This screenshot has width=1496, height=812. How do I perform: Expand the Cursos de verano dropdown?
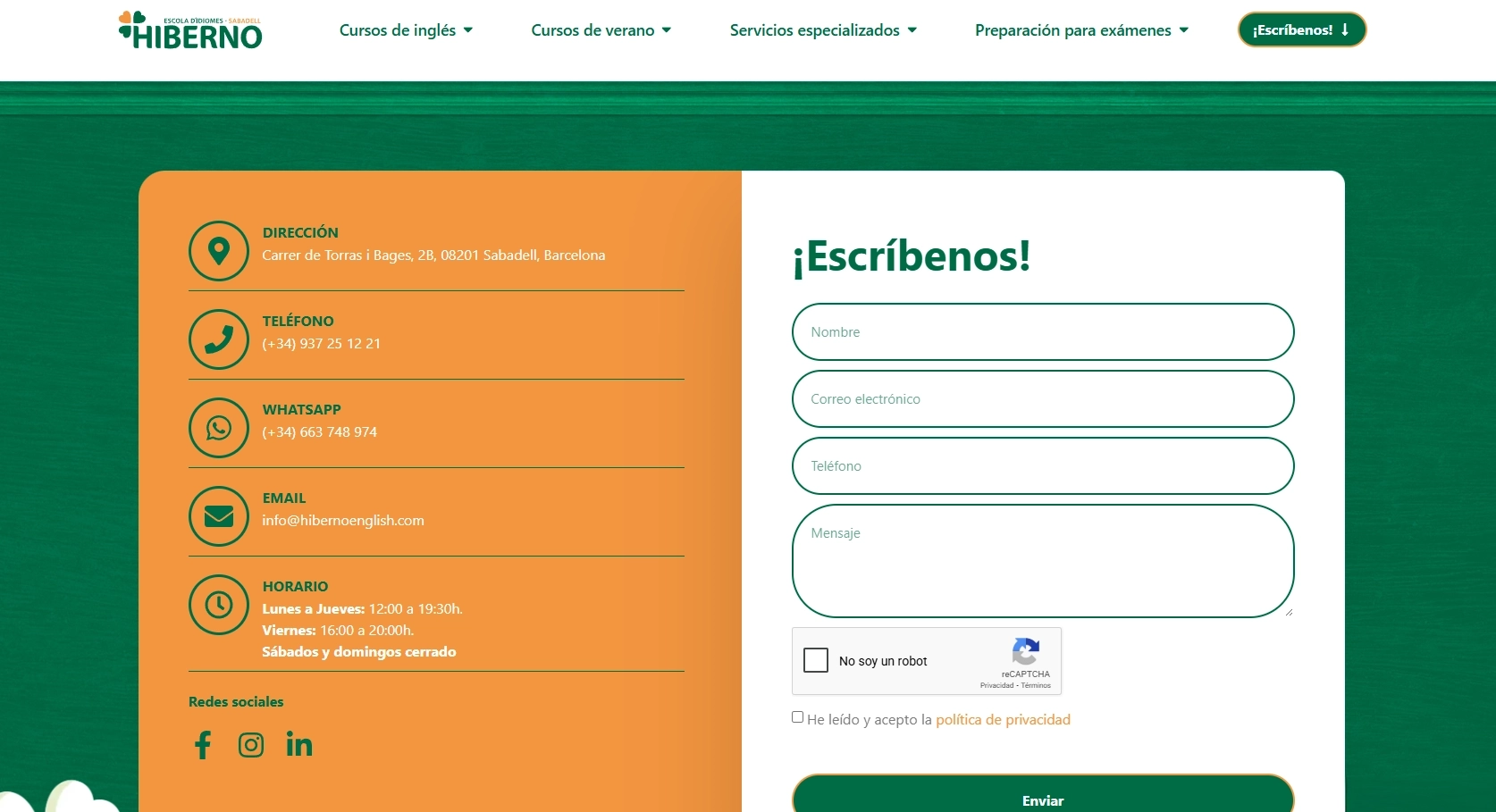601,30
